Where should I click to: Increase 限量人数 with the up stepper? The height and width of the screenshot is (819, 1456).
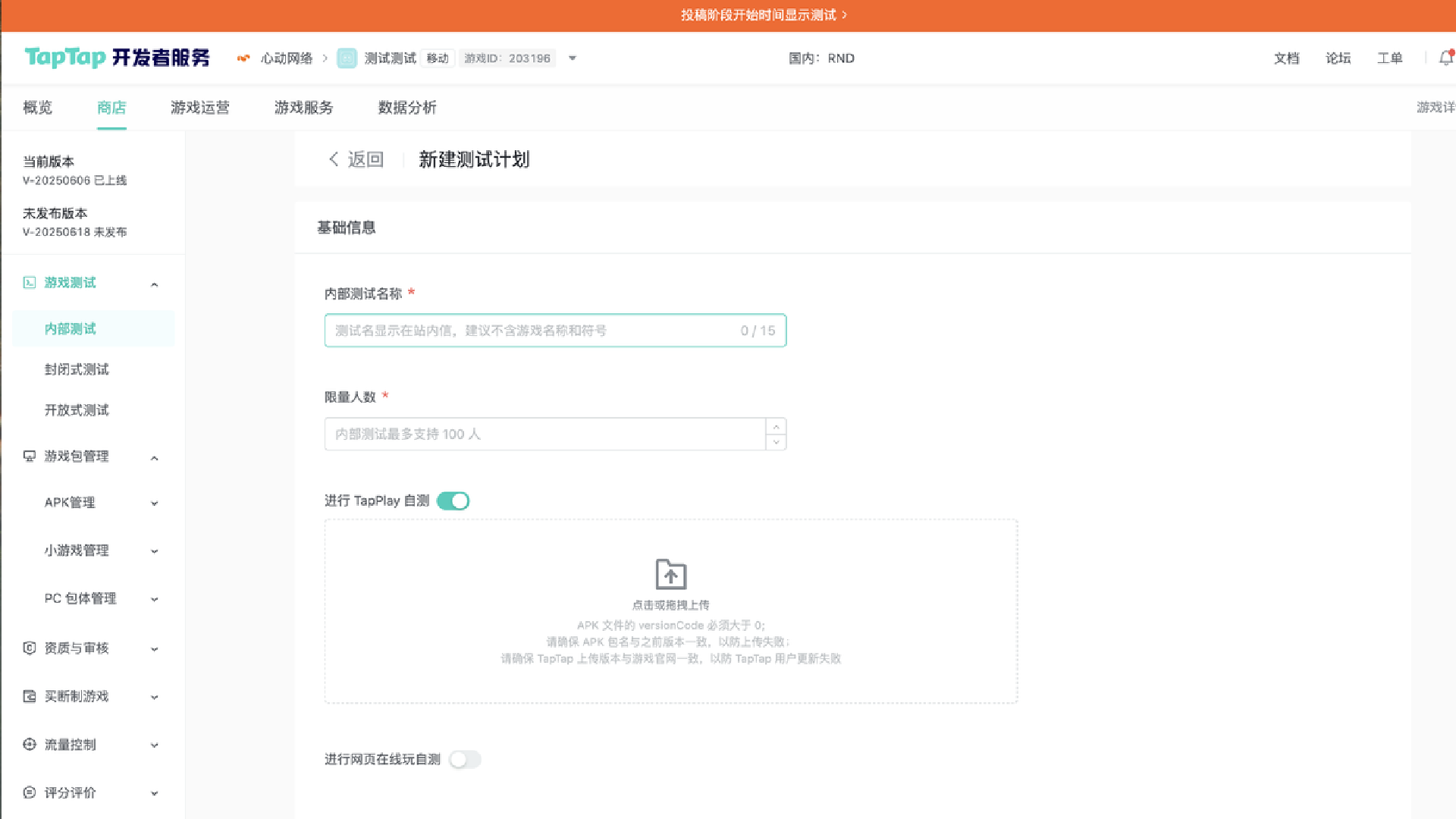[776, 427]
